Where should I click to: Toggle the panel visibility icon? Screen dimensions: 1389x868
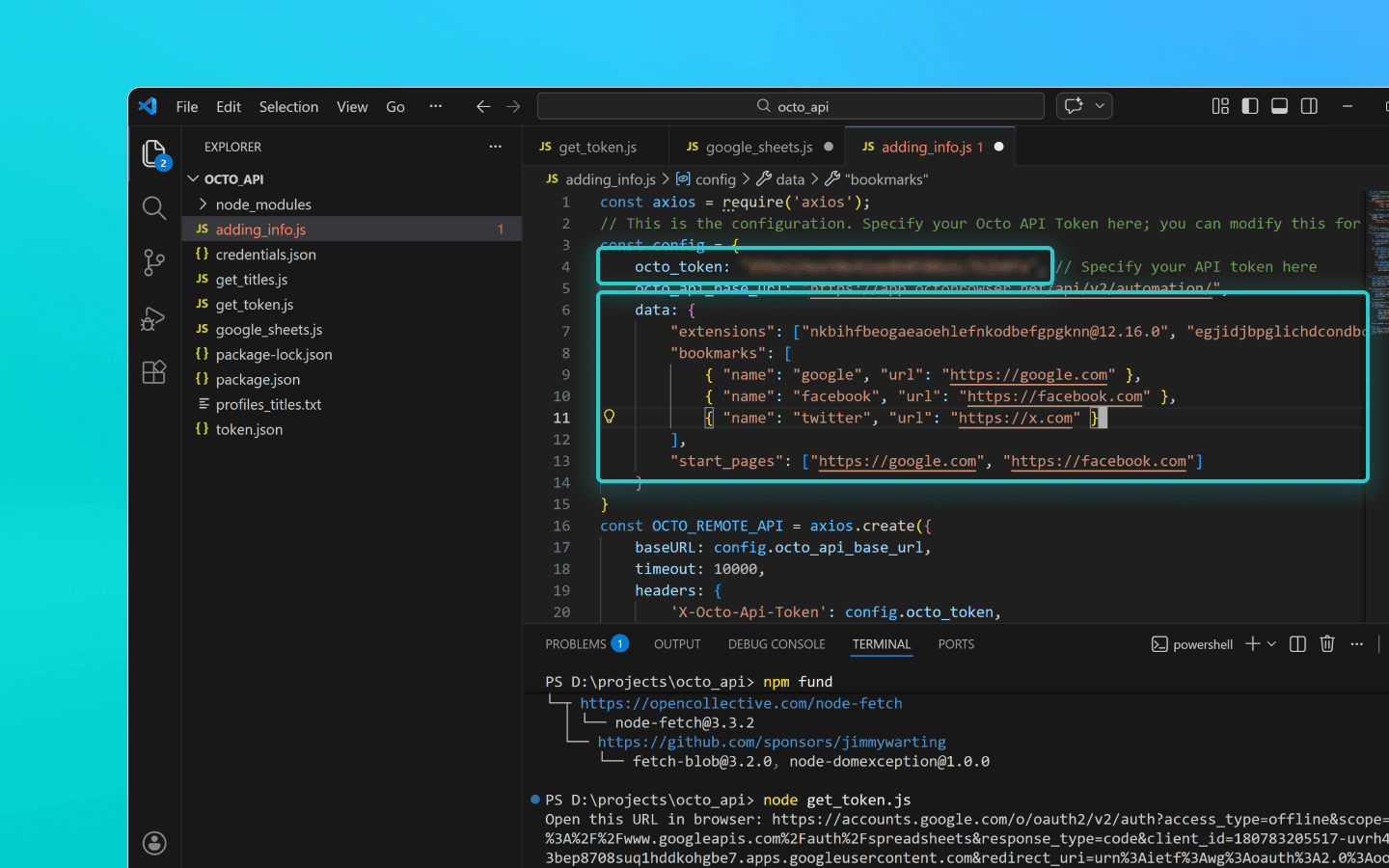[x=1279, y=106]
